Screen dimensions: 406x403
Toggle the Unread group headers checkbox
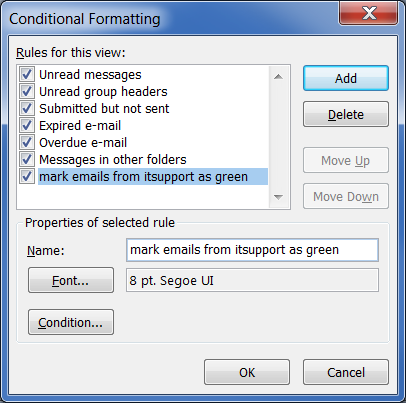coord(27,91)
